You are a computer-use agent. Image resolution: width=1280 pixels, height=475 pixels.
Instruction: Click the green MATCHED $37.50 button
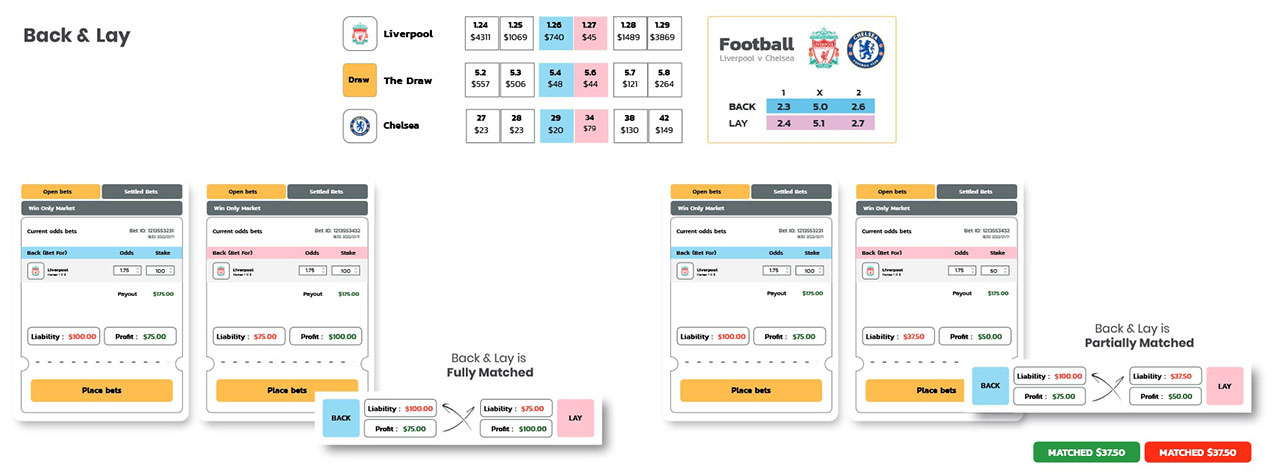[x=1086, y=453]
